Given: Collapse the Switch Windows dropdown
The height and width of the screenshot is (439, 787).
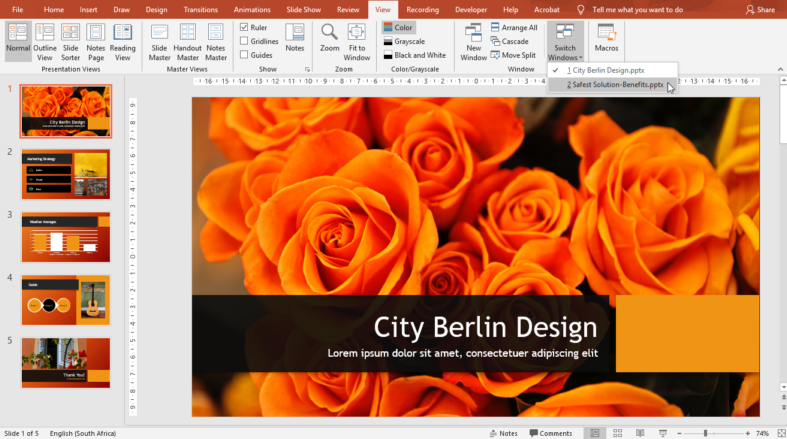Looking at the screenshot, I should click(565, 42).
